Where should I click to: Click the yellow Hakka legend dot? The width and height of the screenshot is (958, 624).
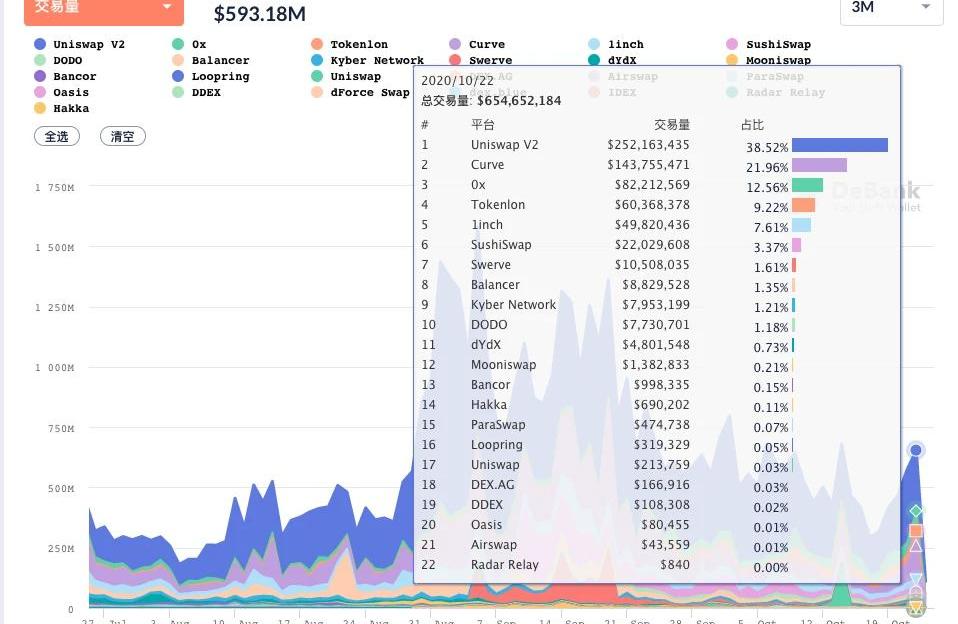click(40, 108)
